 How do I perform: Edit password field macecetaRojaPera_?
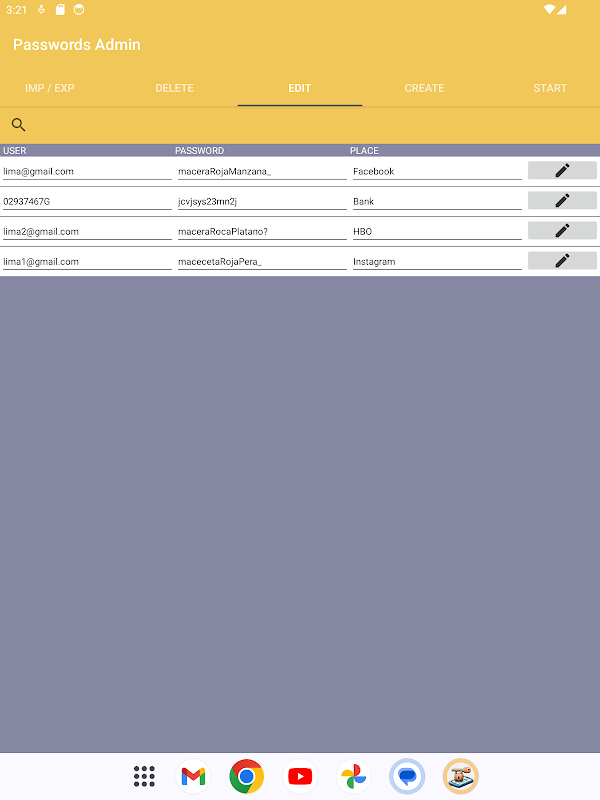point(262,262)
